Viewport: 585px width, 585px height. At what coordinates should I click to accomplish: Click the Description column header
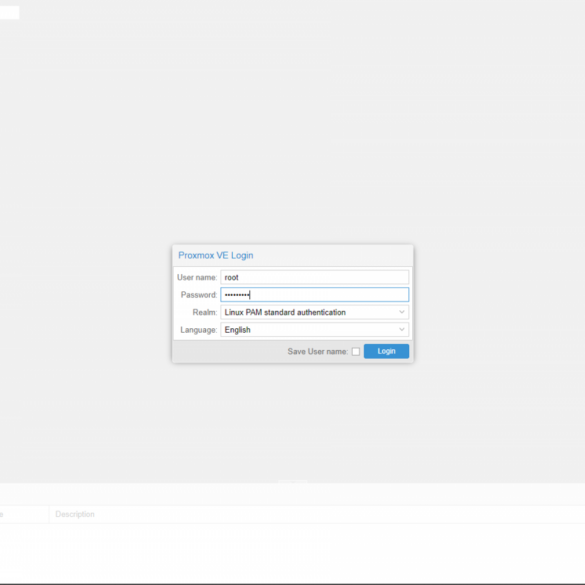(x=75, y=514)
